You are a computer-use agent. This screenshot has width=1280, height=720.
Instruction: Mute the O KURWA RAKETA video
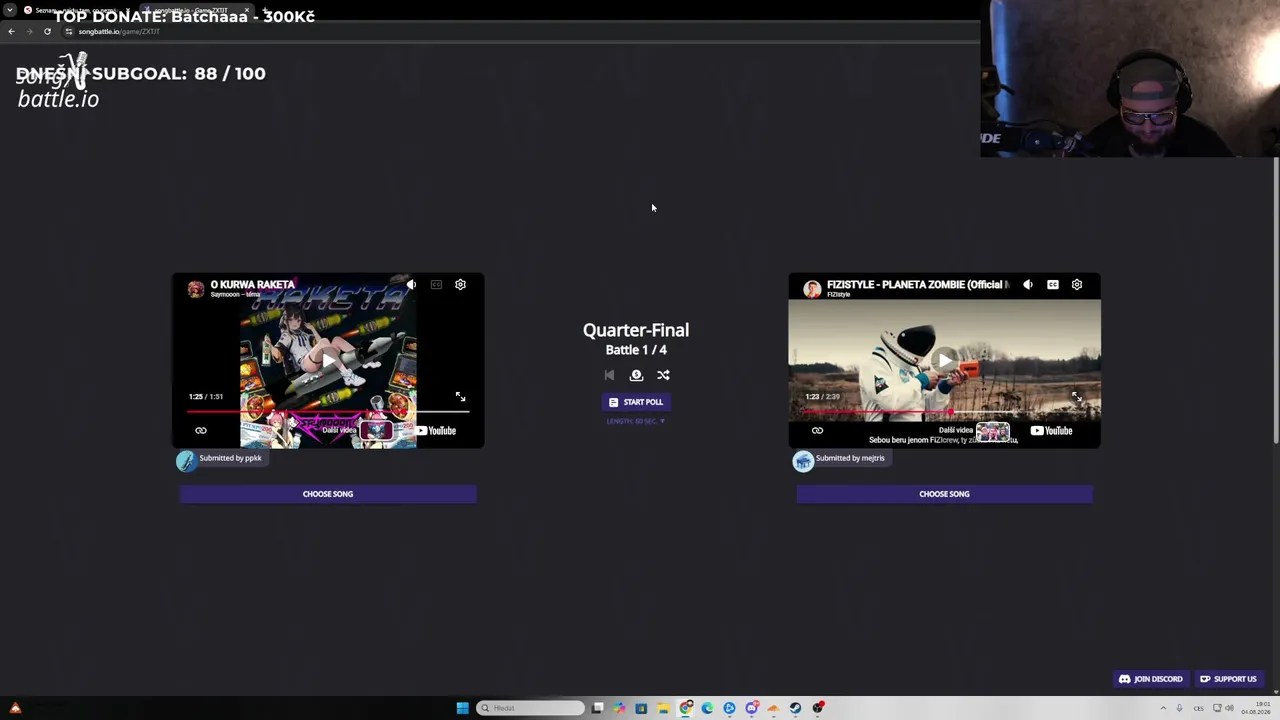(411, 285)
